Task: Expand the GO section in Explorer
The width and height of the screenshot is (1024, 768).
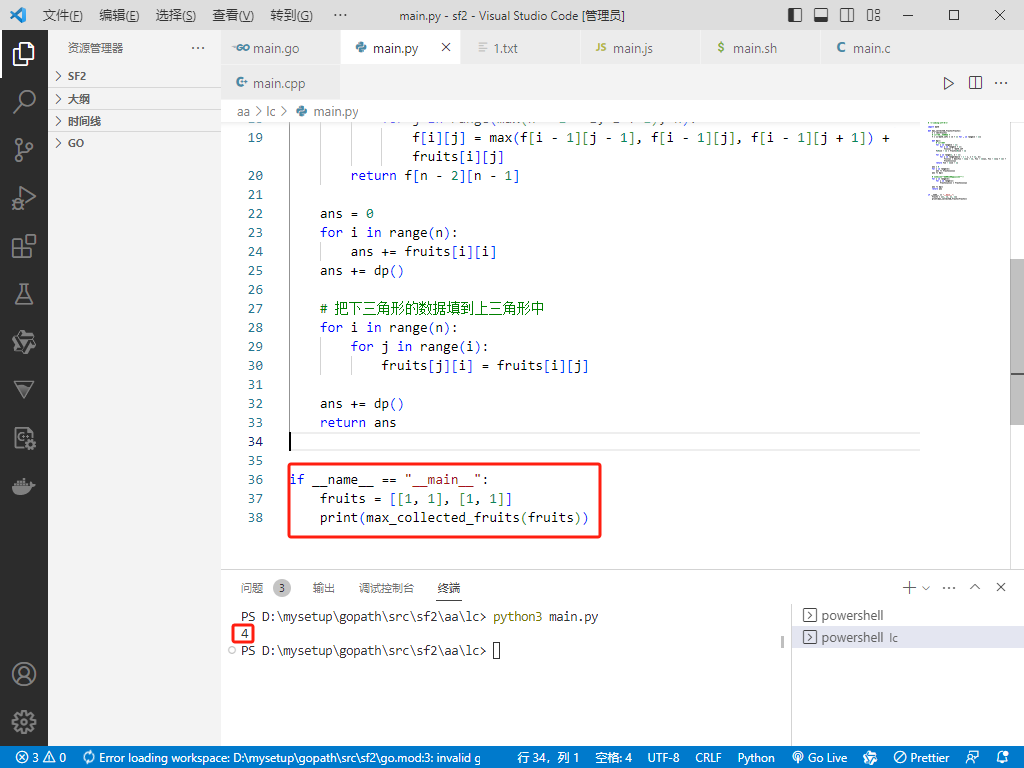Action: coord(135,143)
